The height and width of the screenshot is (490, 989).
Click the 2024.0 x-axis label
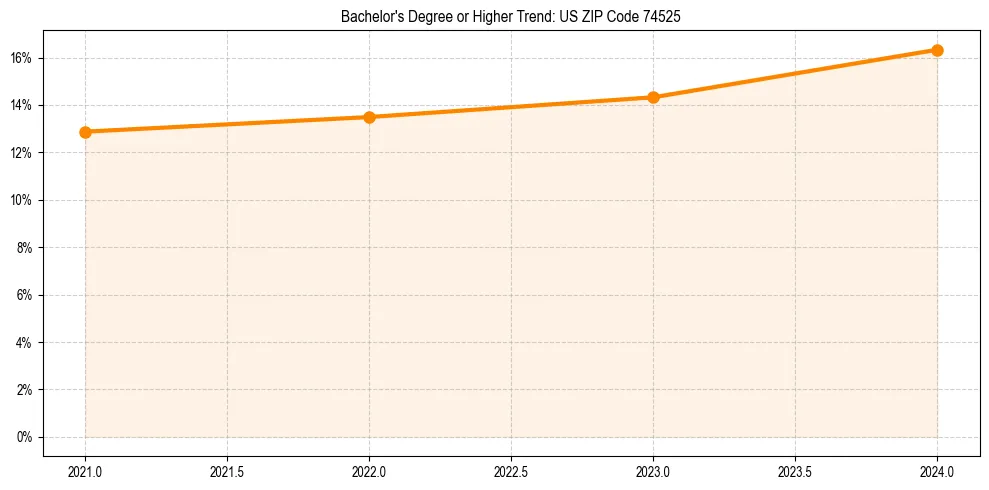click(937, 471)
